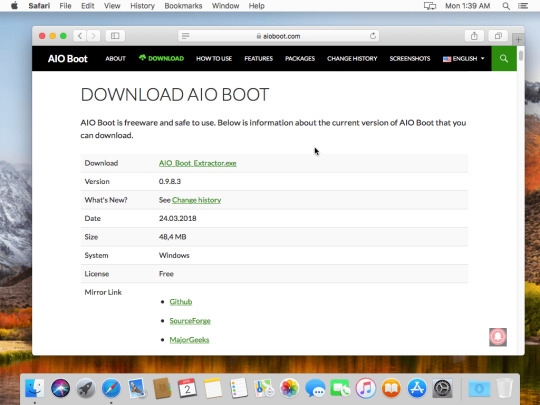The height and width of the screenshot is (405, 540).
Task: Open Contacts from the Dock
Action: tap(162, 388)
